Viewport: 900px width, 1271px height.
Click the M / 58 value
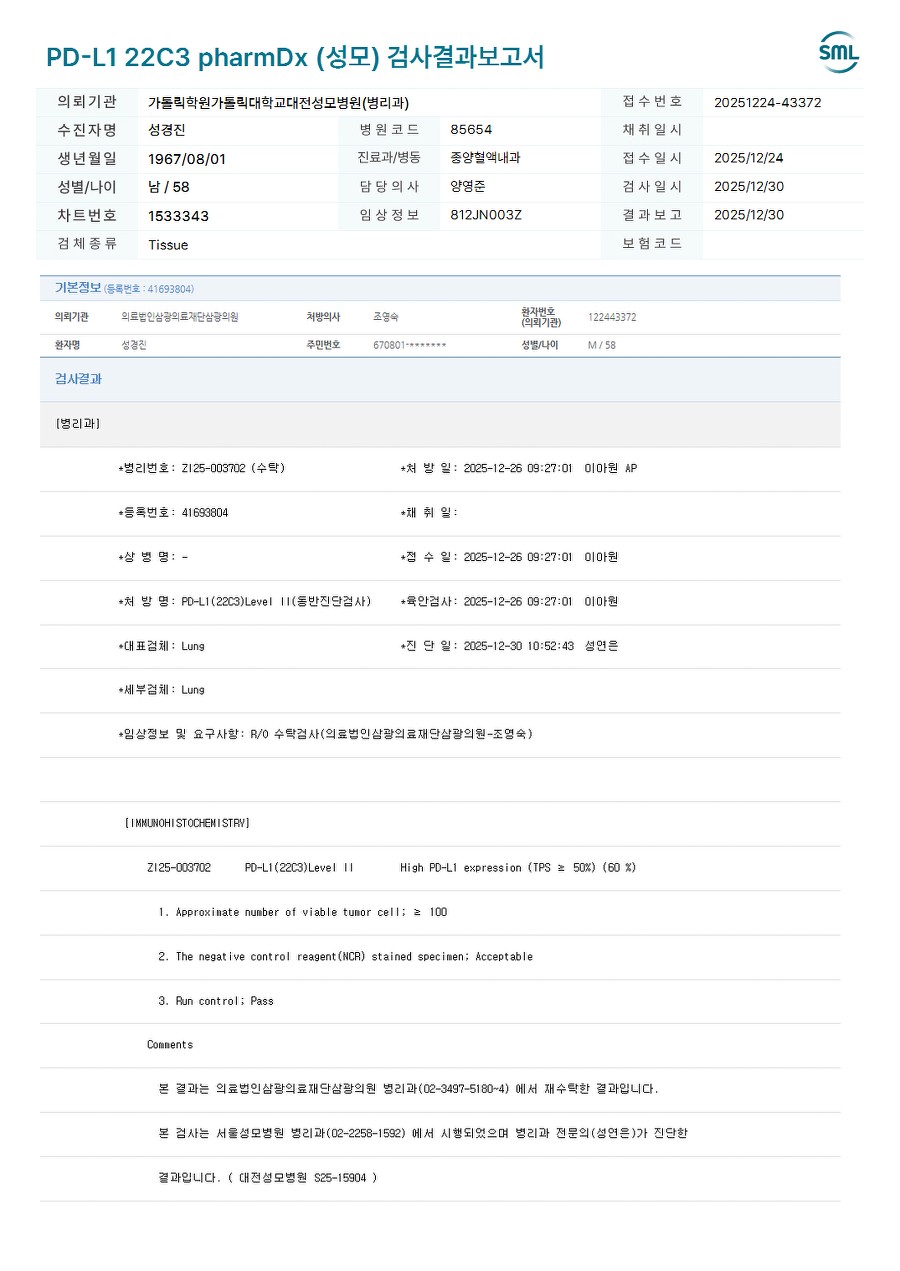pos(602,345)
